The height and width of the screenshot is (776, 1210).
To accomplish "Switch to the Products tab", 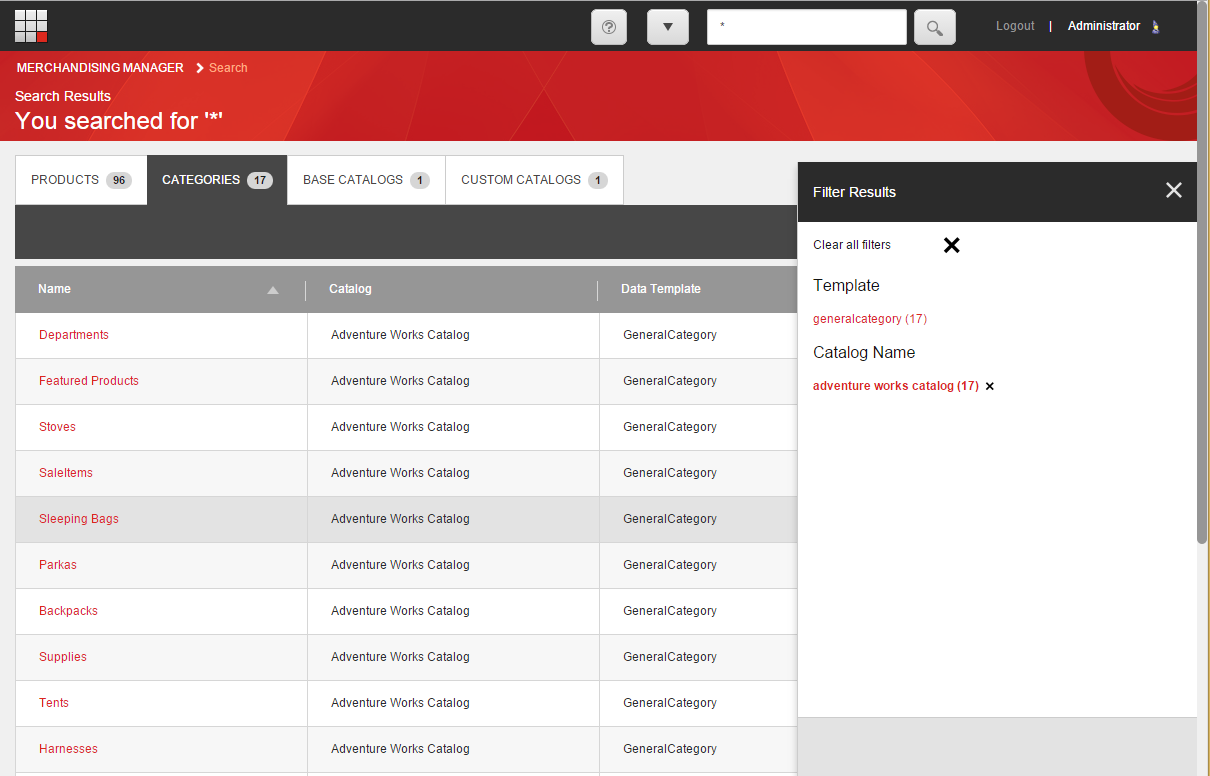I will (x=81, y=180).
